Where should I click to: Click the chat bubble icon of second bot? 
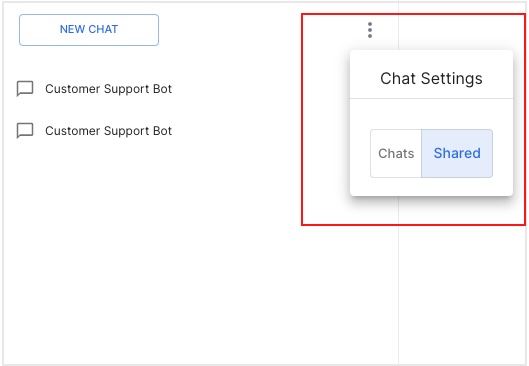(25, 131)
